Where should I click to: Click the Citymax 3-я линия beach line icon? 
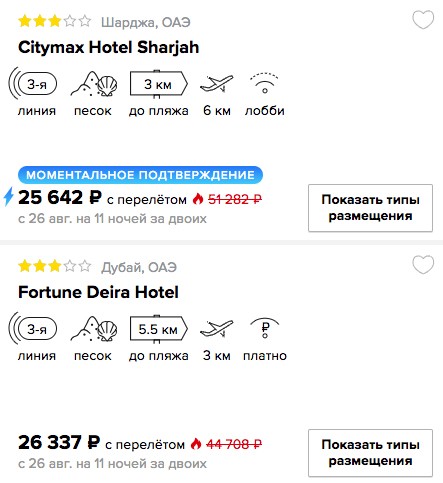[x=33, y=84]
